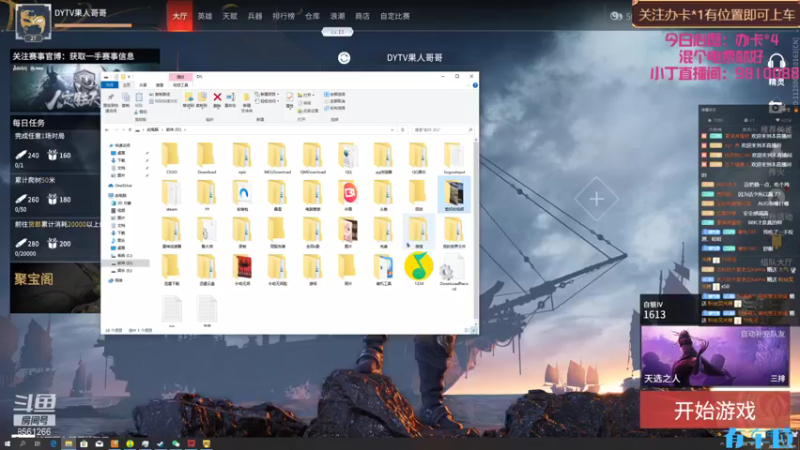Open the 商店 tab in game menu
This screenshot has width=800, height=450.
[362, 16]
